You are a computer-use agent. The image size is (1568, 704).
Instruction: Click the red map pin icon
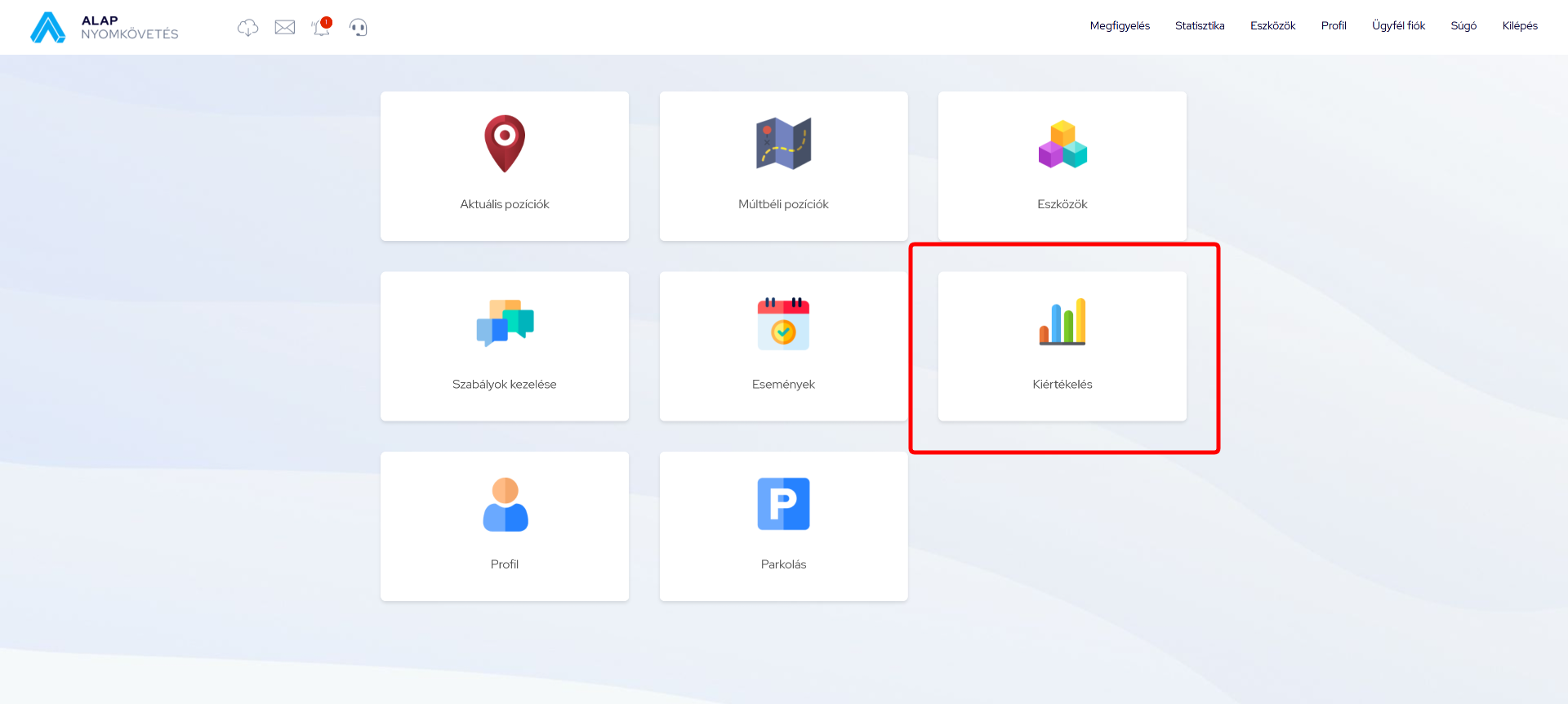pos(505,144)
